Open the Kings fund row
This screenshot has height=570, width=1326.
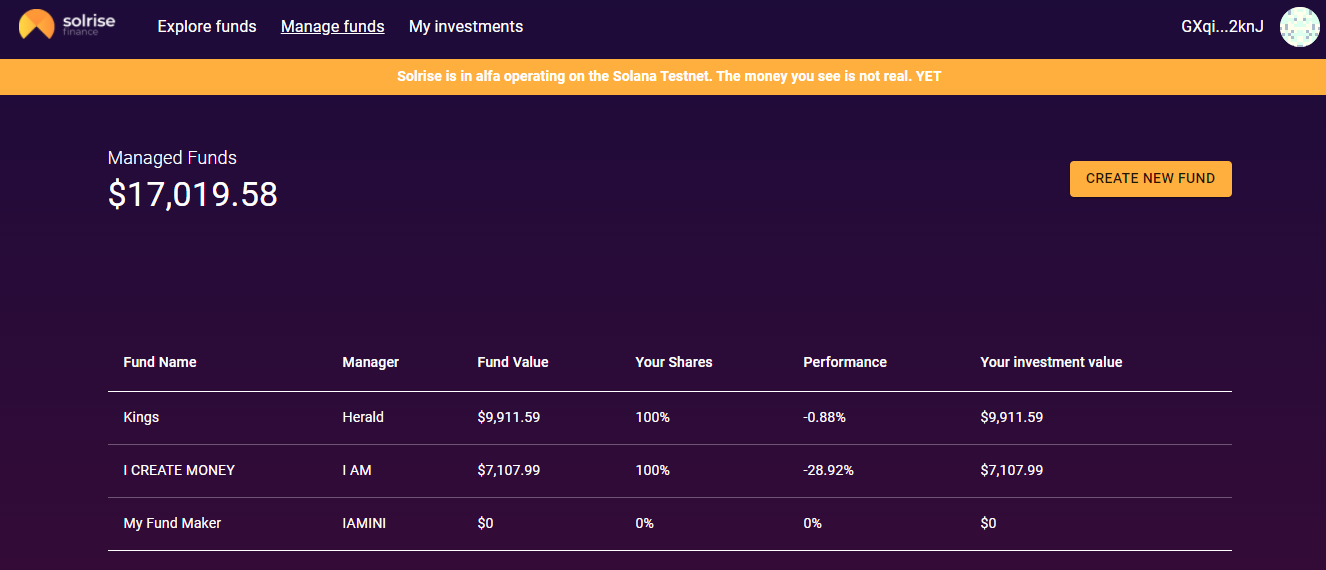point(670,418)
